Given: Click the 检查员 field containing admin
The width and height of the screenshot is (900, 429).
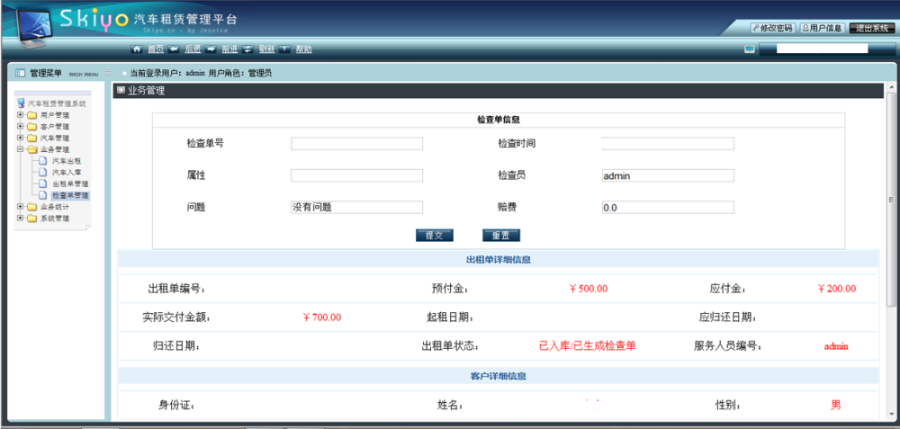Looking at the screenshot, I should click(668, 176).
